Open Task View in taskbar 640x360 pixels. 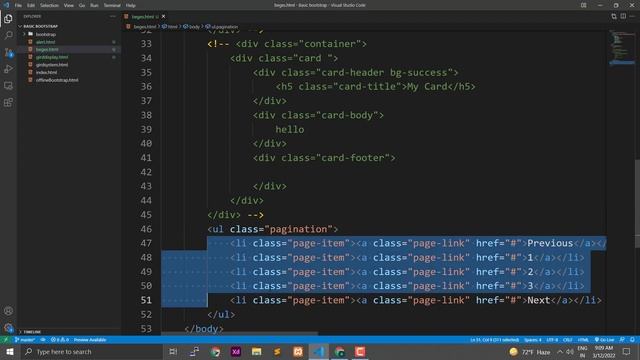[173, 351]
